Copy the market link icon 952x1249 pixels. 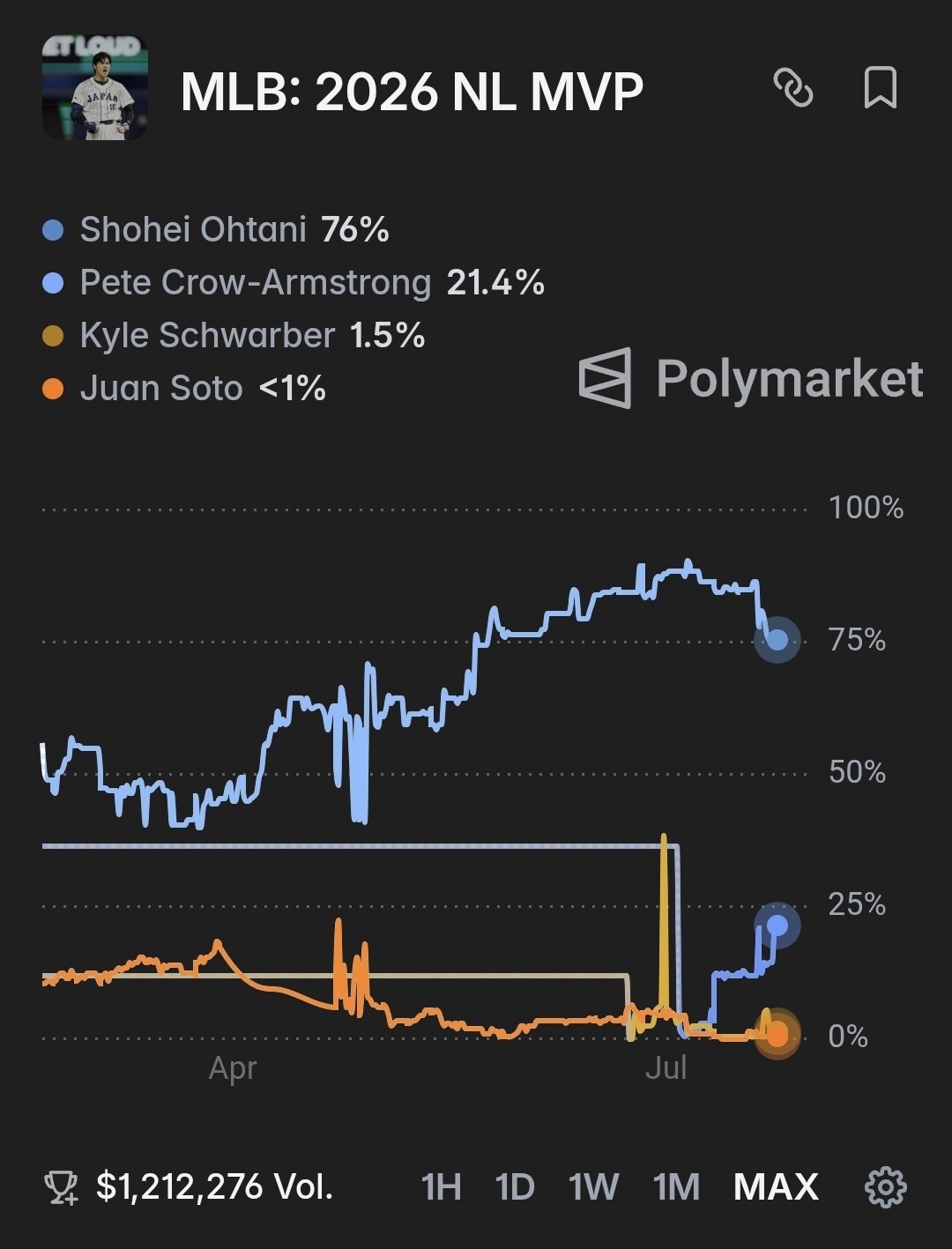click(x=792, y=88)
